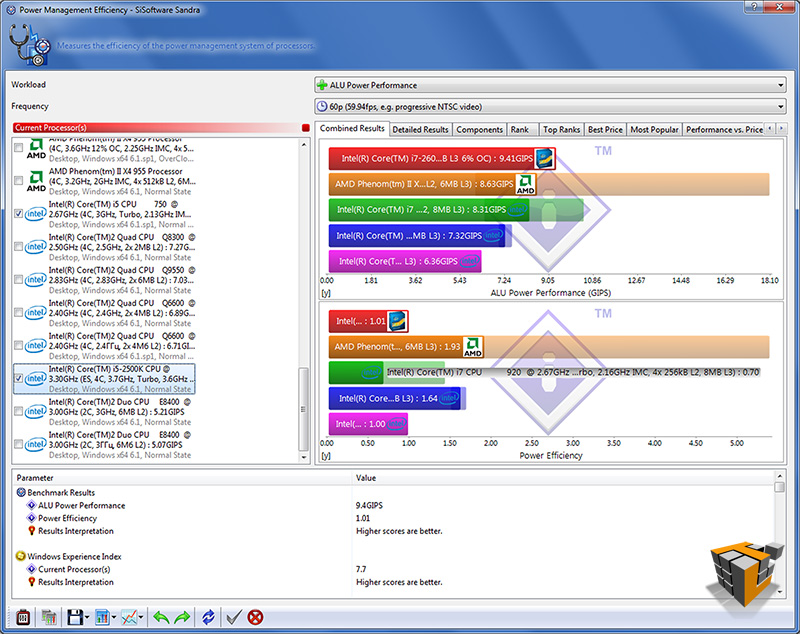Click the green back arrow
The width and height of the screenshot is (800, 634).
click(x=161, y=617)
